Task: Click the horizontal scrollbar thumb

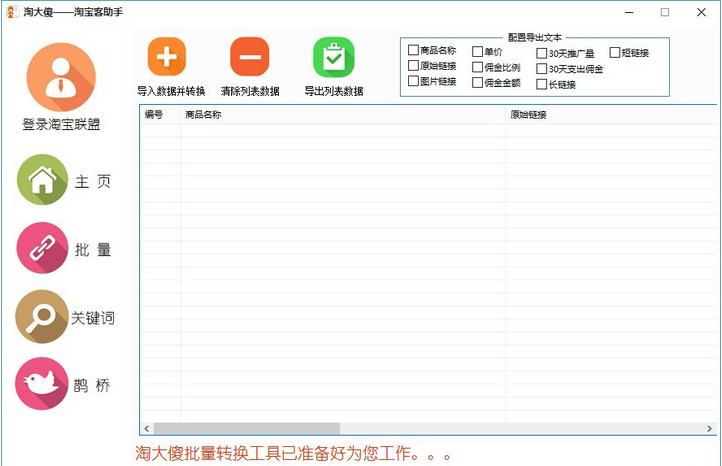Action: [247, 429]
